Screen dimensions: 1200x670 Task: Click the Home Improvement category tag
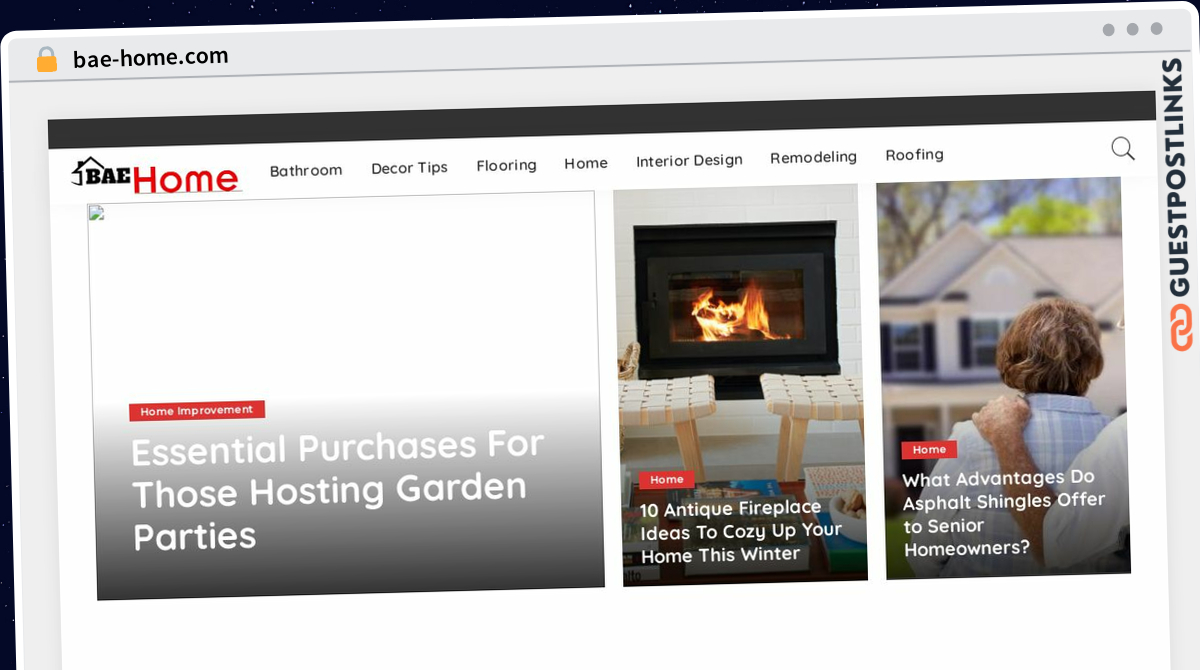(x=197, y=410)
